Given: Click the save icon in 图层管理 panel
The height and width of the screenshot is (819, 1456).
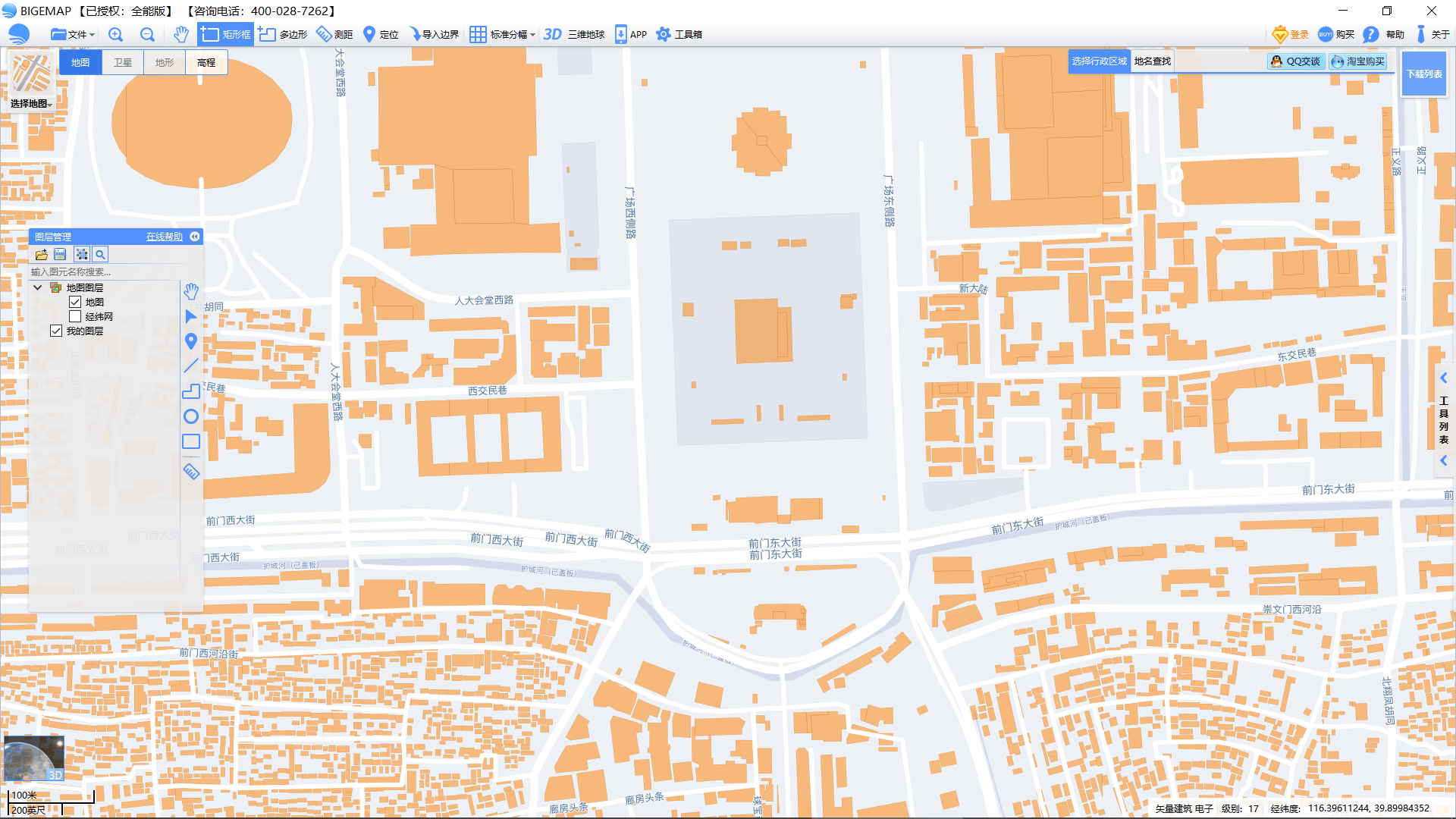Looking at the screenshot, I should point(61,255).
